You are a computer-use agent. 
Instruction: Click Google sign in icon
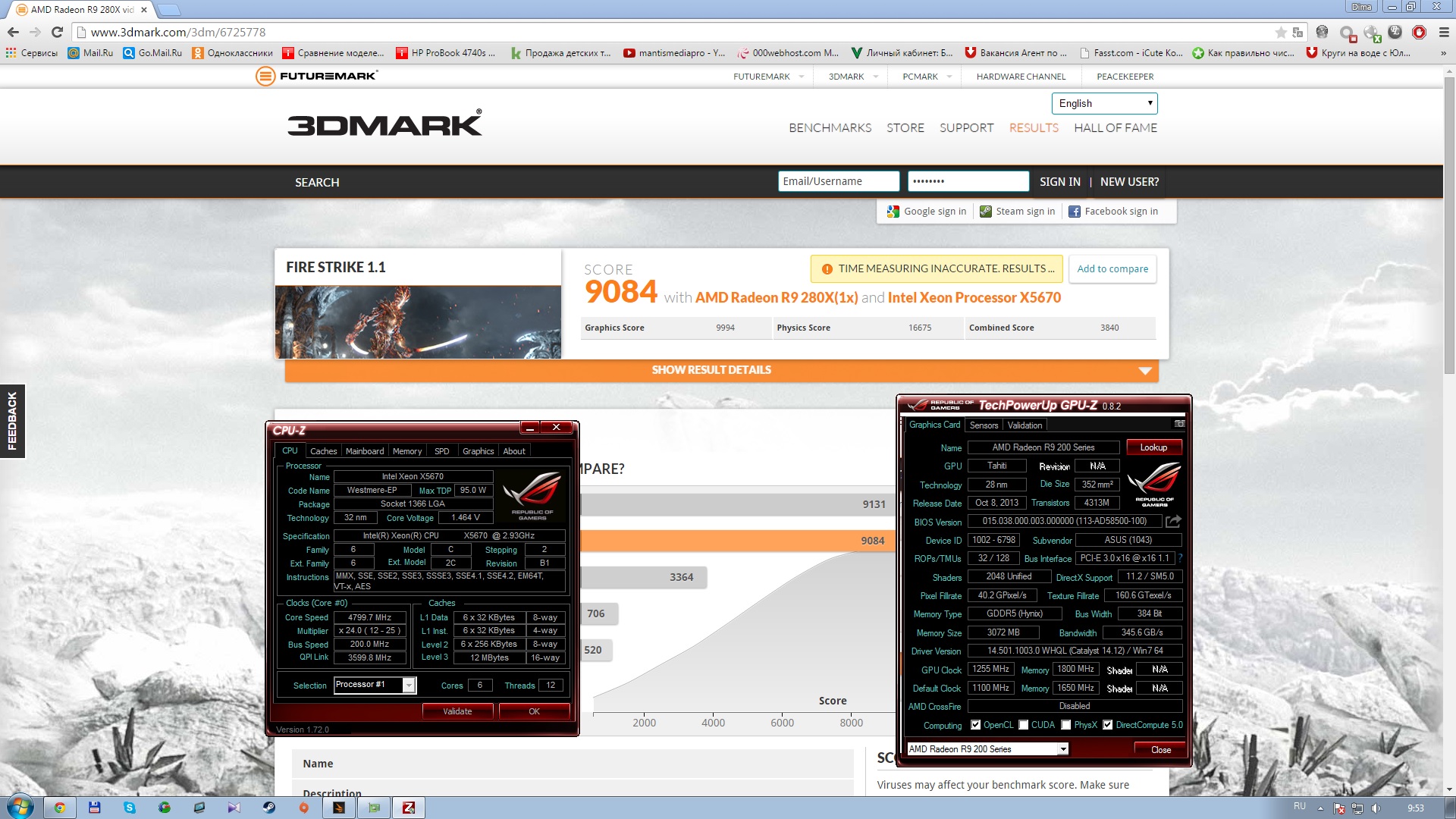[893, 212]
